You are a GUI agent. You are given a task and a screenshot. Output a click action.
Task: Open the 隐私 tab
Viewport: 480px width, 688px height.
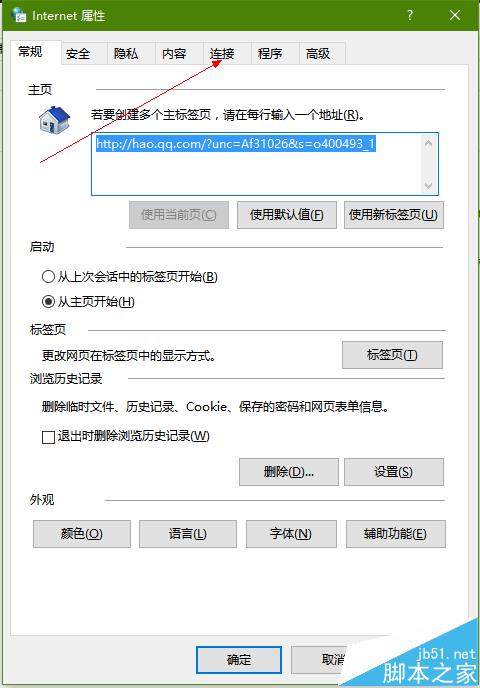click(127, 54)
